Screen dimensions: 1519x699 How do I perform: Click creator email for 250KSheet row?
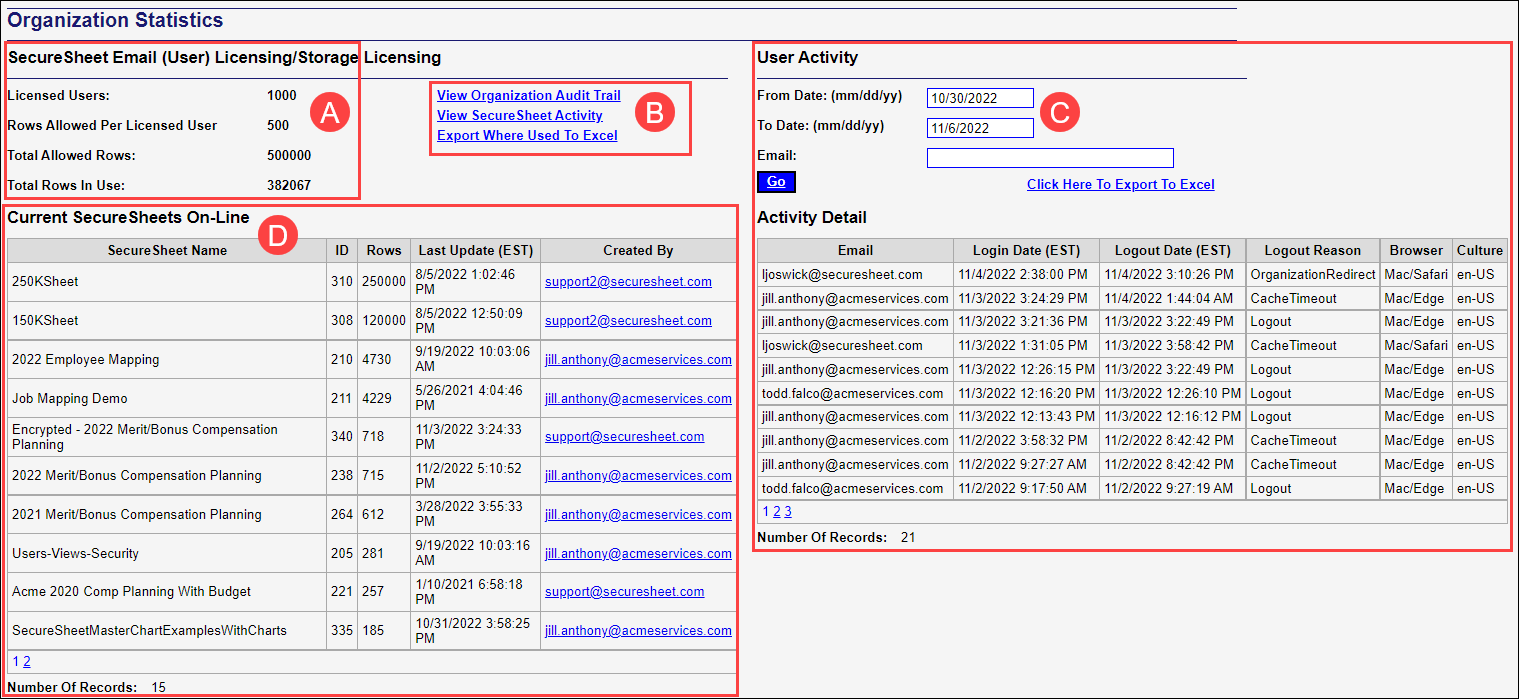point(628,282)
